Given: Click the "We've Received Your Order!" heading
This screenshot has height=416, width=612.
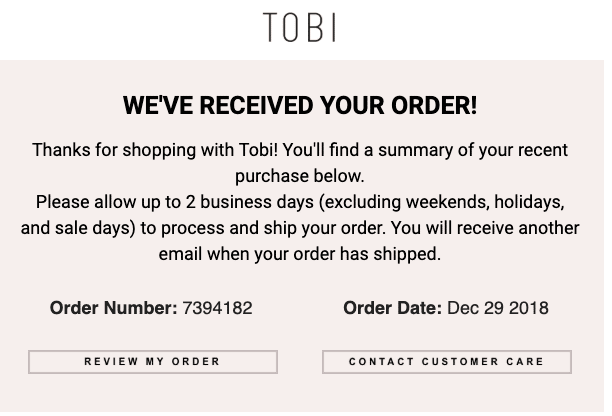Looking at the screenshot, I should 300,106.
